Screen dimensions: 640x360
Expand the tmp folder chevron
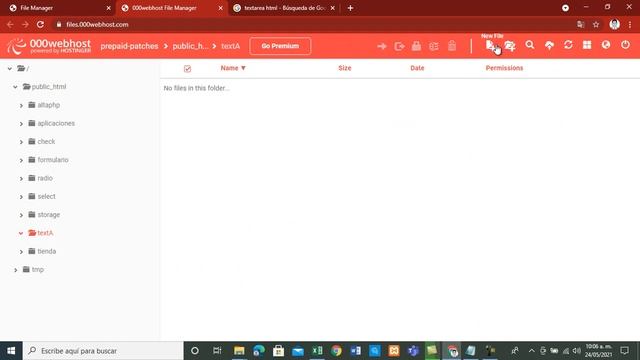[x=16, y=270]
